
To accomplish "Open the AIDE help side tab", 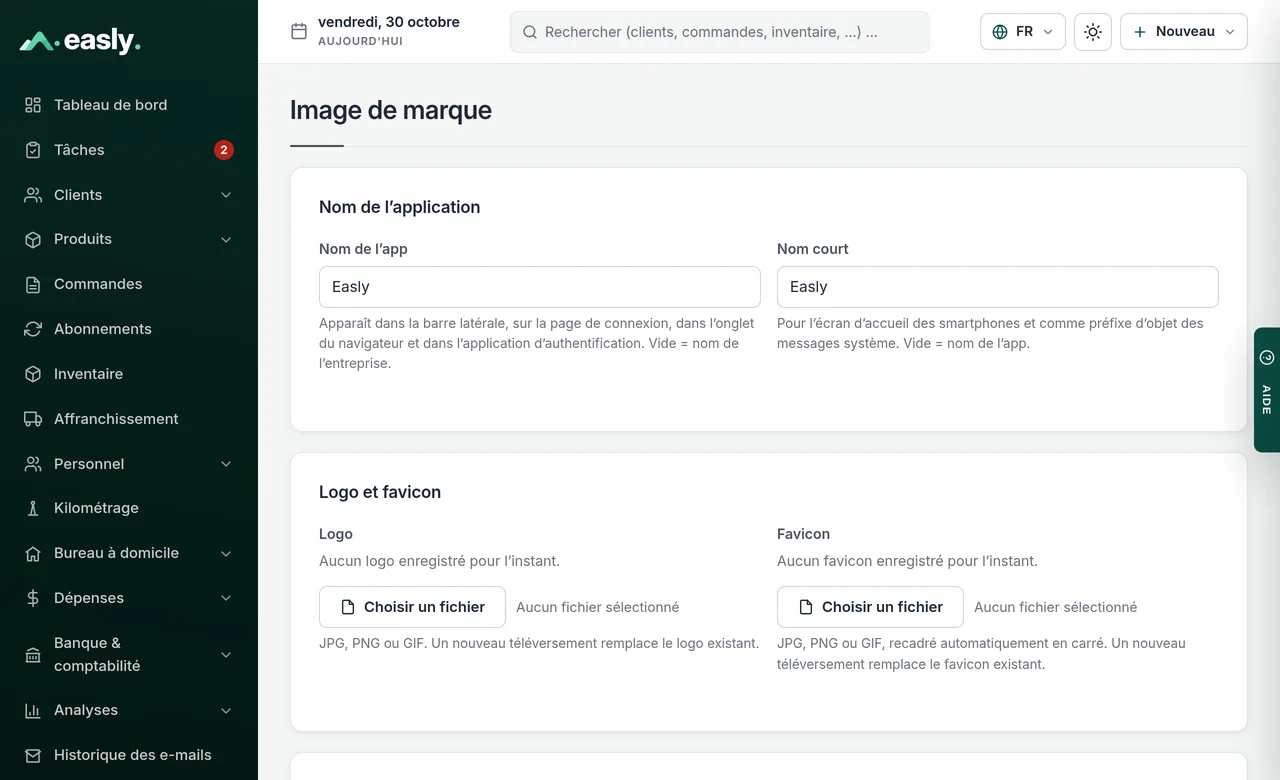I will [1267, 390].
